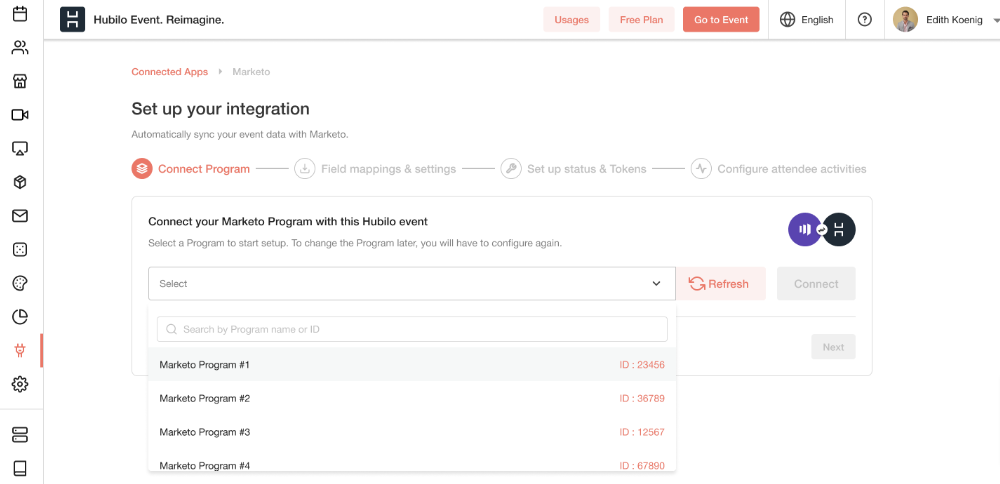Click the Go to Event button
Image resolution: width=1000 pixels, height=484 pixels.
pos(721,20)
